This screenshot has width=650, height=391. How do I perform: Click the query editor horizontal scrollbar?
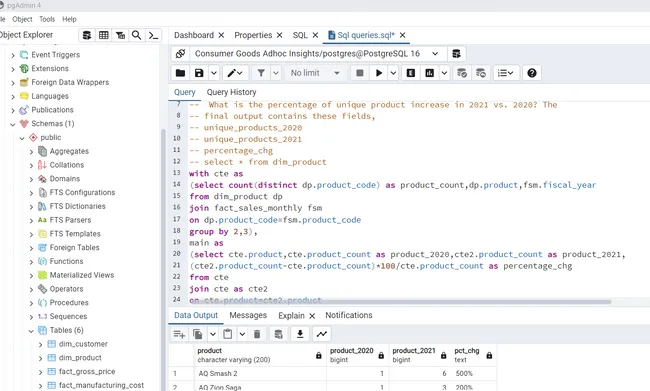(x=400, y=301)
